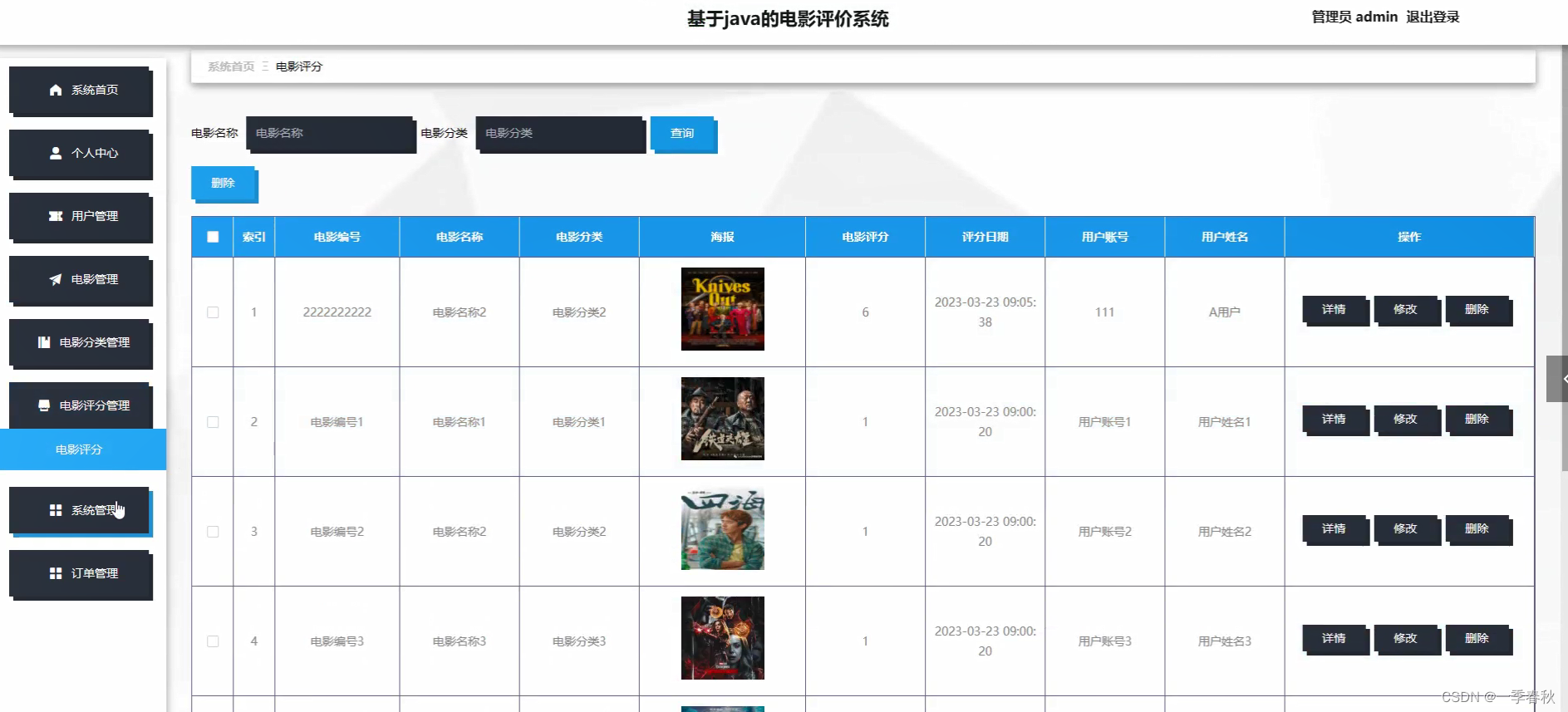Image resolution: width=1568 pixels, height=712 pixels.
Task: Check the box for row 电影编号3
Action: (x=213, y=641)
